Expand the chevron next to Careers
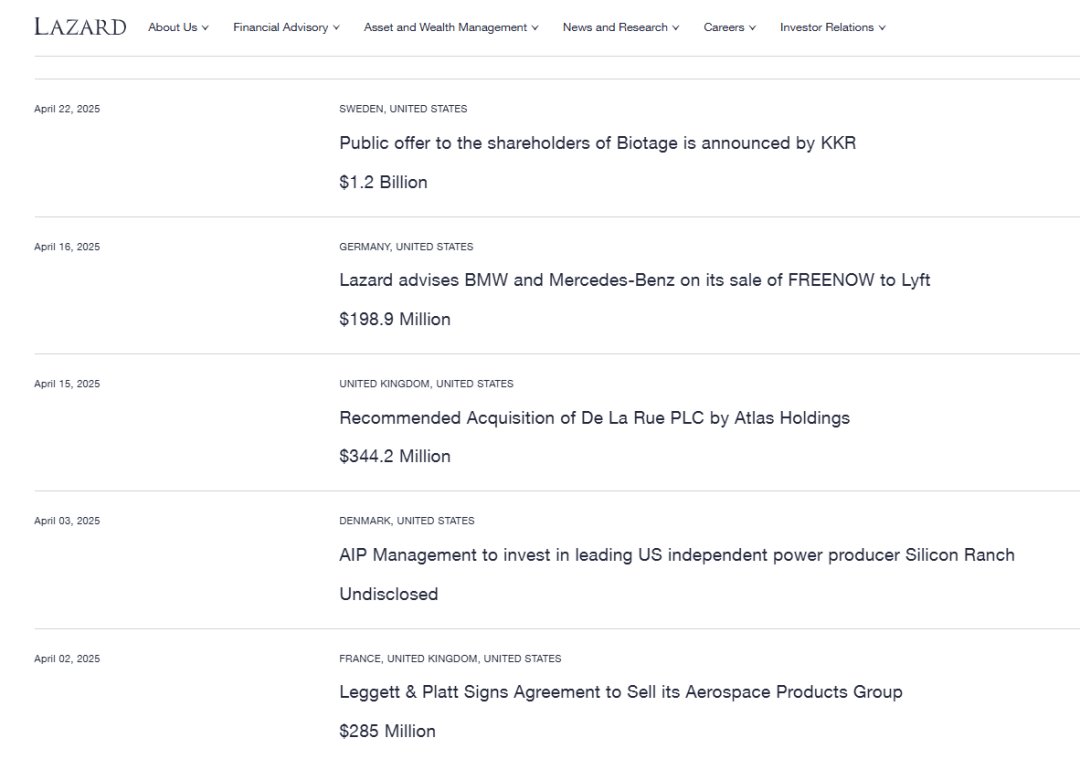Screen dimensions: 1080x759 tap(753, 28)
